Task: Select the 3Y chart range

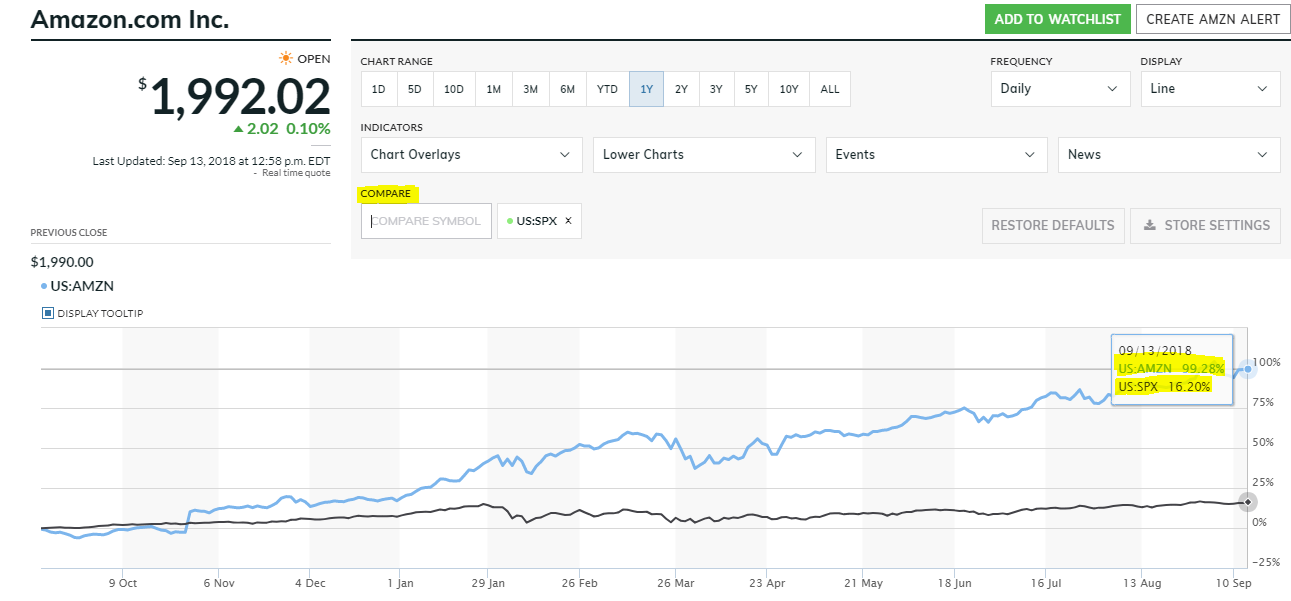Action: pos(716,89)
